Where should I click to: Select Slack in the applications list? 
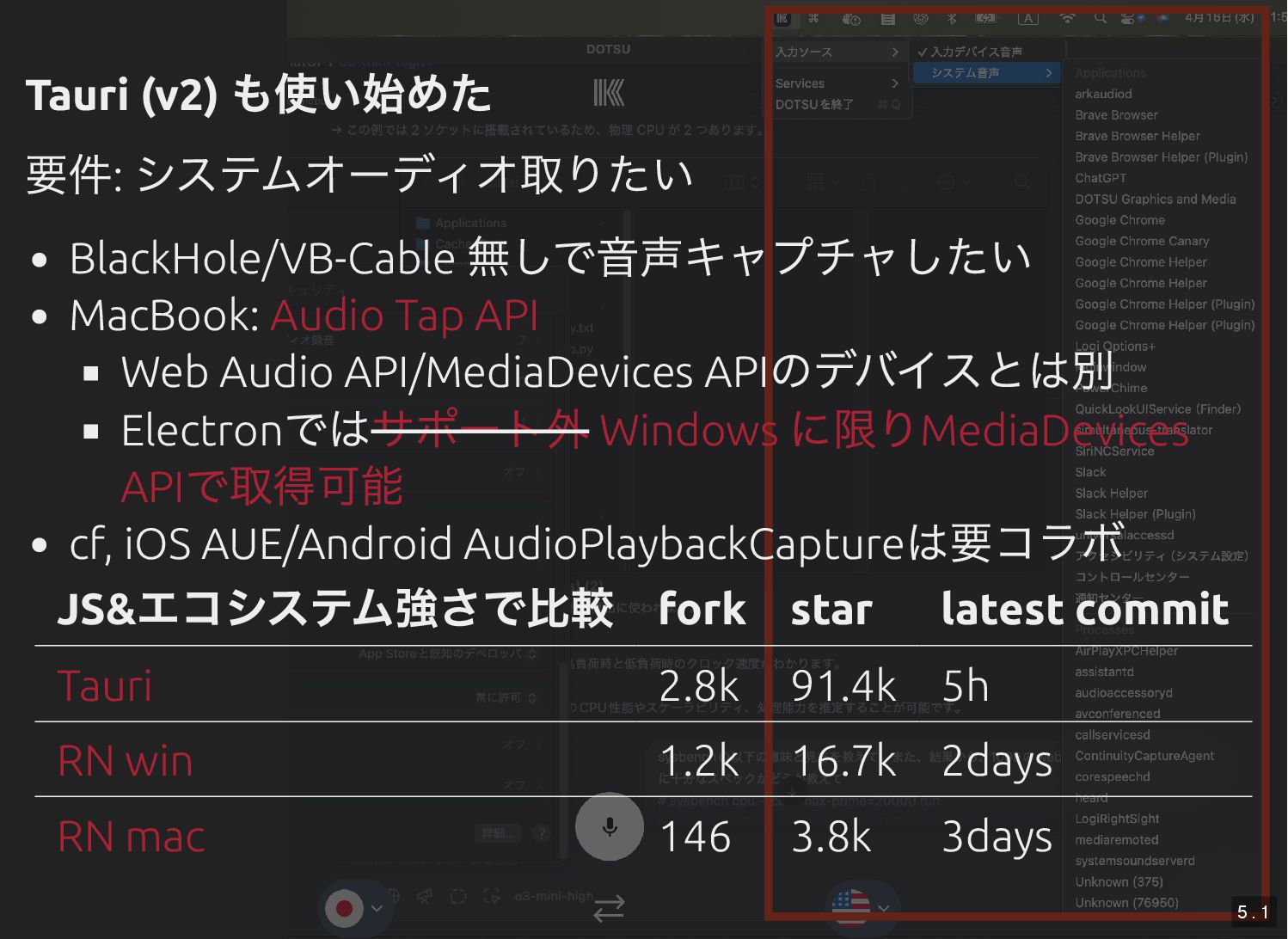click(x=1090, y=472)
